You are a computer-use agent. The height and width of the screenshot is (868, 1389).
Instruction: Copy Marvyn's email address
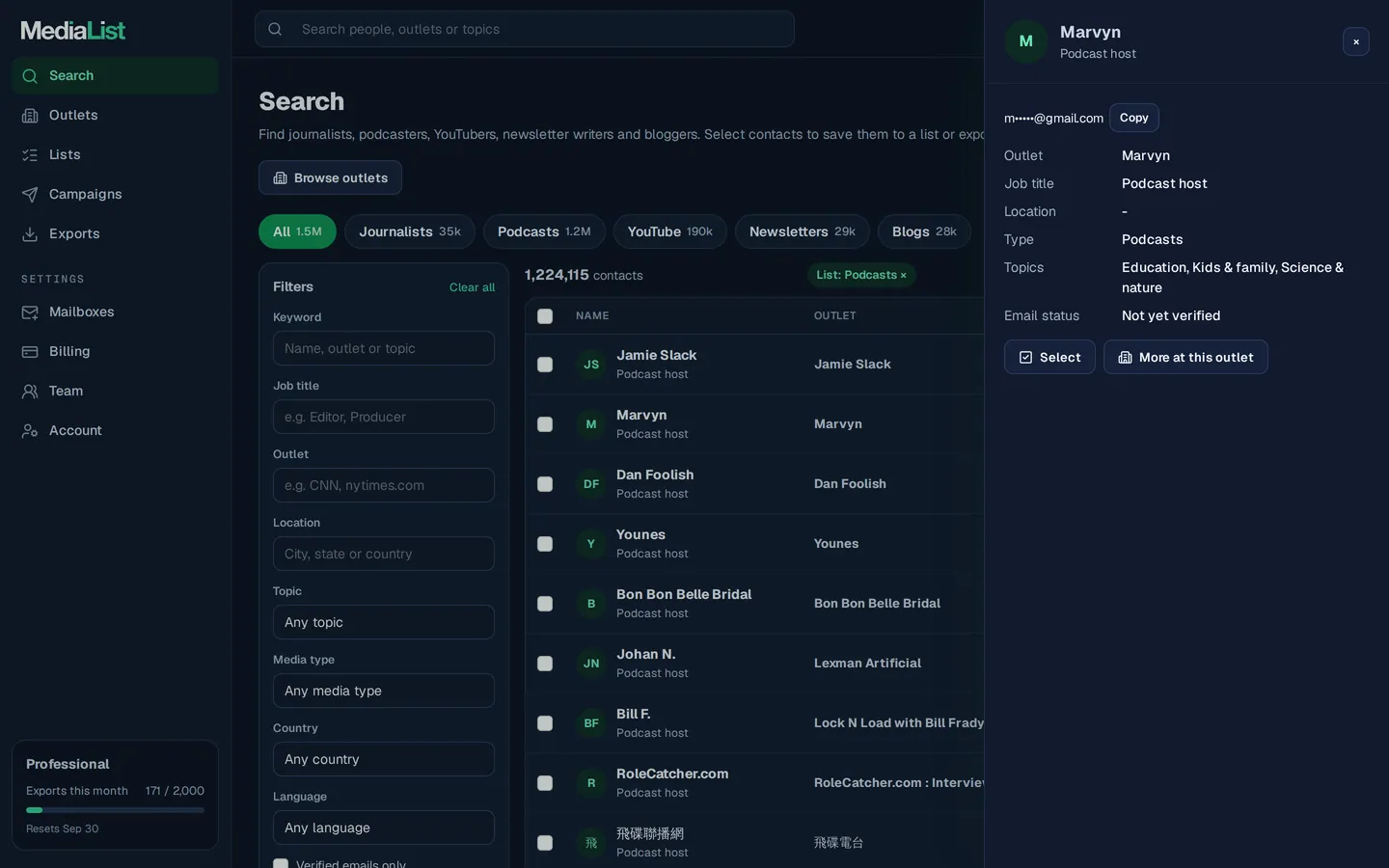pyautogui.click(x=1133, y=118)
